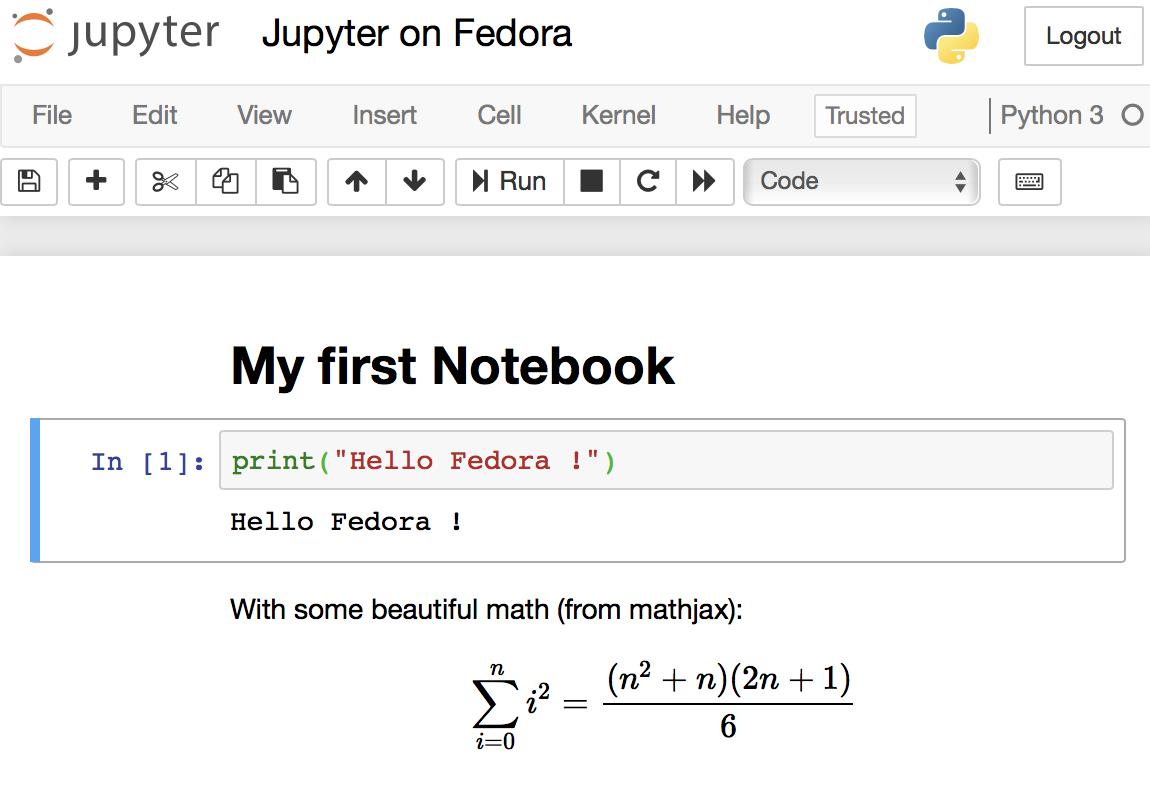Paste a cell using the clipboard icon
The height and width of the screenshot is (804, 1150).
pyautogui.click(x=286, y=182)
